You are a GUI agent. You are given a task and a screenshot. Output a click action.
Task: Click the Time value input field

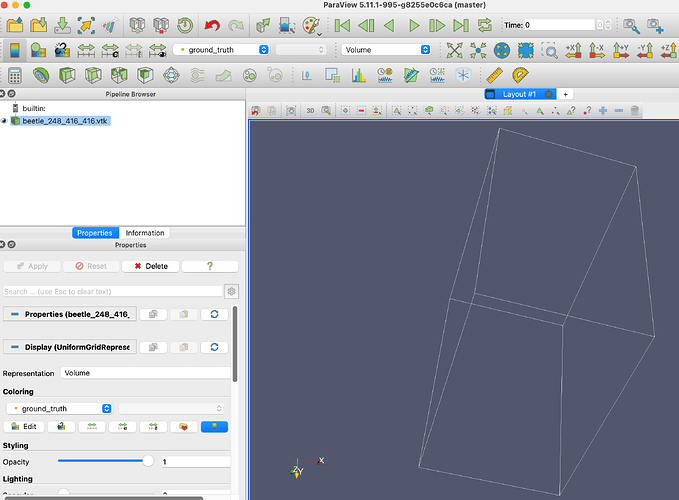coord(559,25)
